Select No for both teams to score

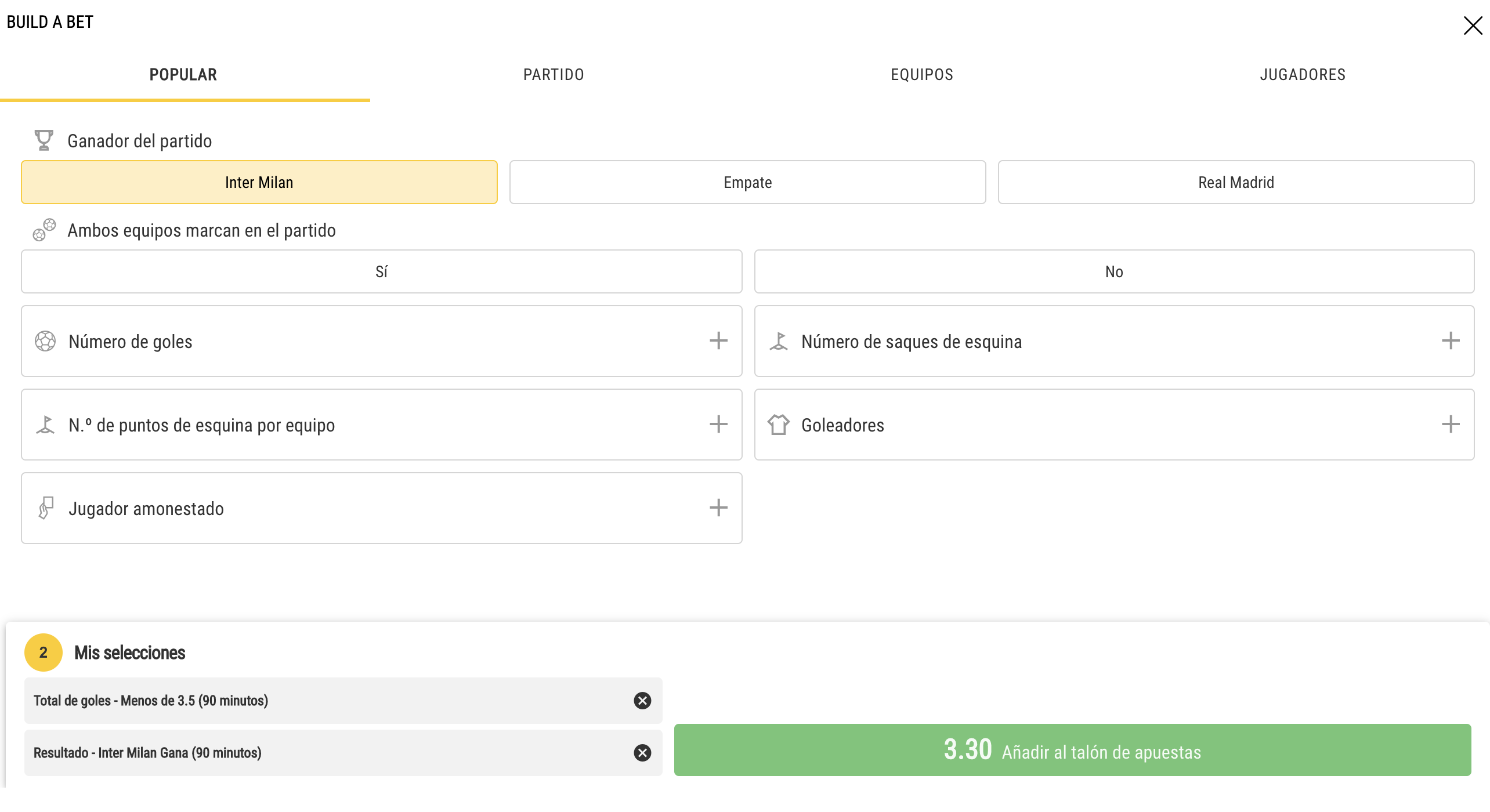click(1114, 271)
